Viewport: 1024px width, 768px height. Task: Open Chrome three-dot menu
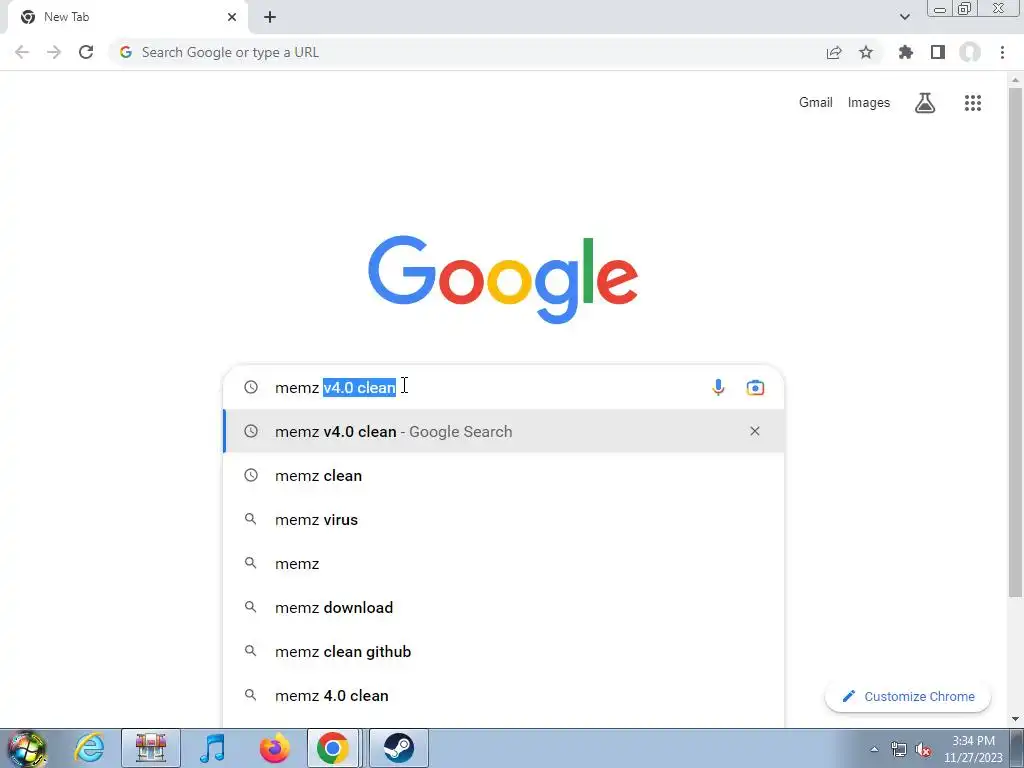tap(1002, 52)
